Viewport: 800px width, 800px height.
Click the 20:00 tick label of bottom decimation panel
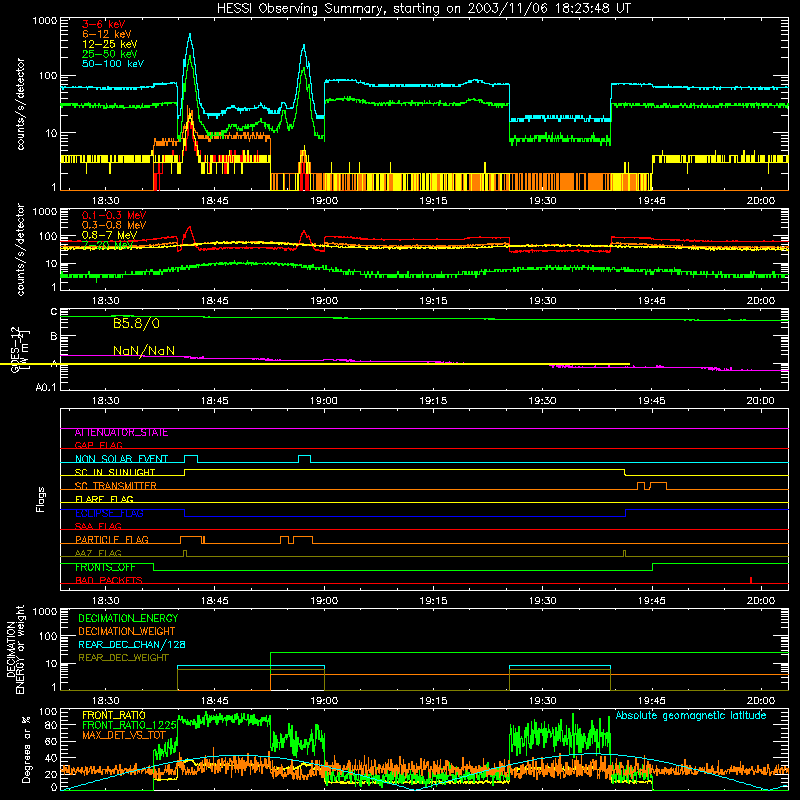(761, 701)
